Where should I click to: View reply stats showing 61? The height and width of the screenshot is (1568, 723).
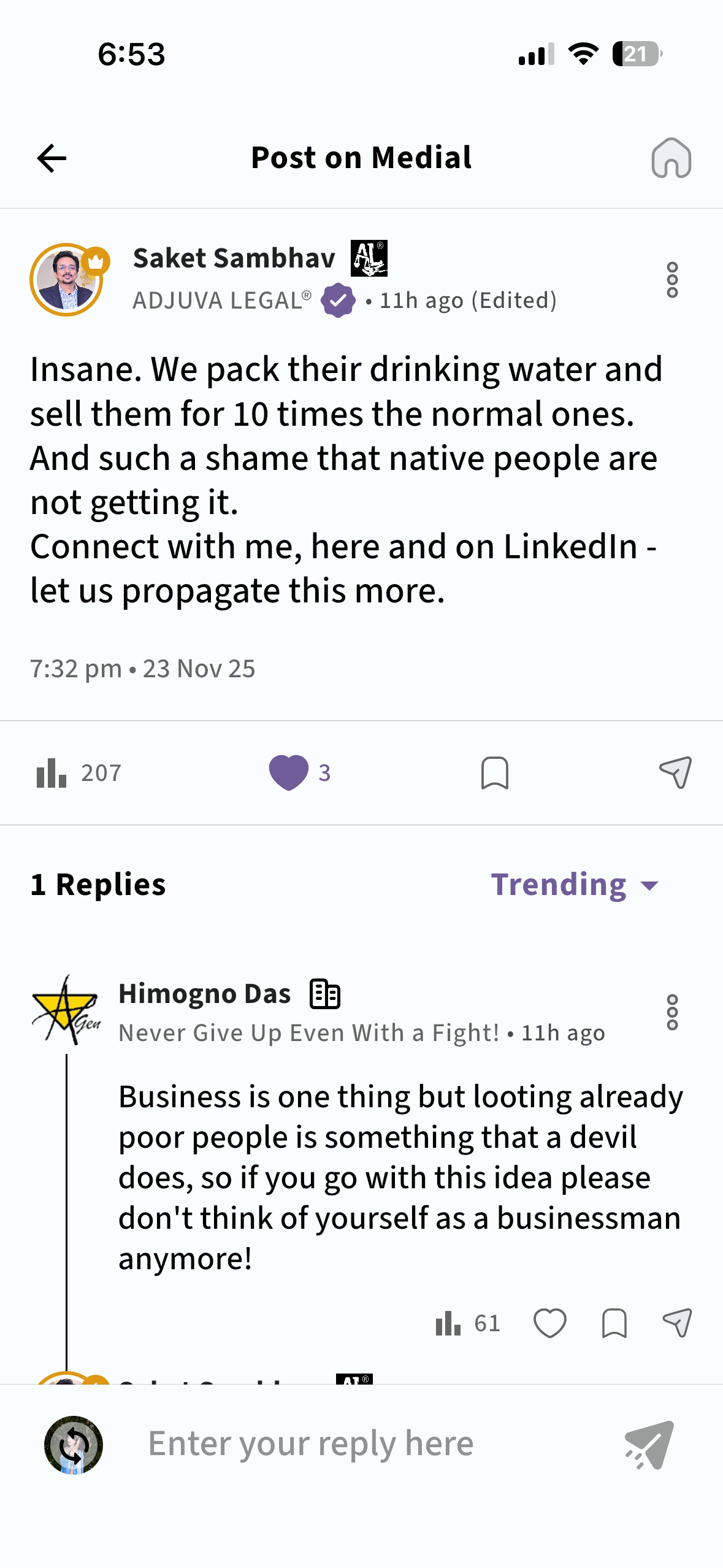(x=449, y=1323)
